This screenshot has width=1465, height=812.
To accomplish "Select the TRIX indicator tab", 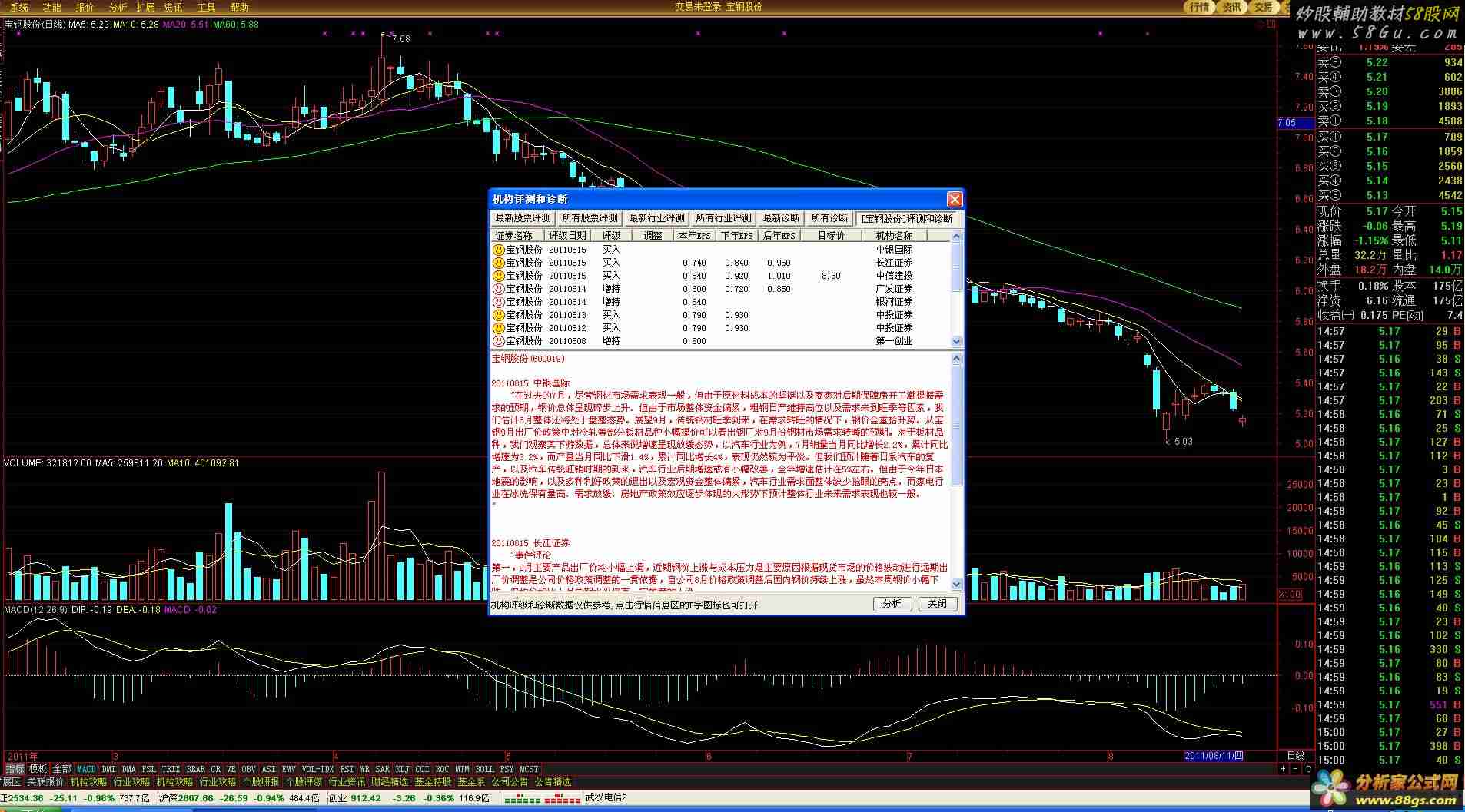I will coord(171,769).
